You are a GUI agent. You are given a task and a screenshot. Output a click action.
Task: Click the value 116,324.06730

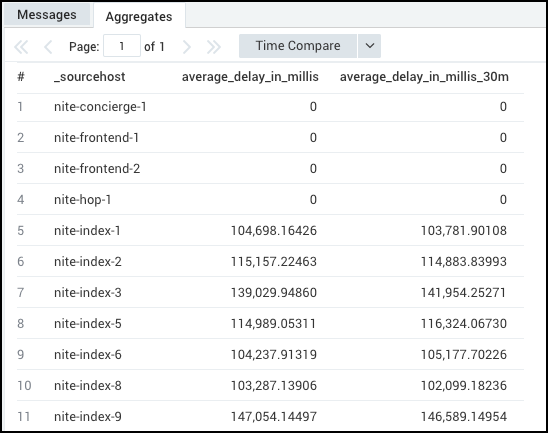[x=463, y=324]
